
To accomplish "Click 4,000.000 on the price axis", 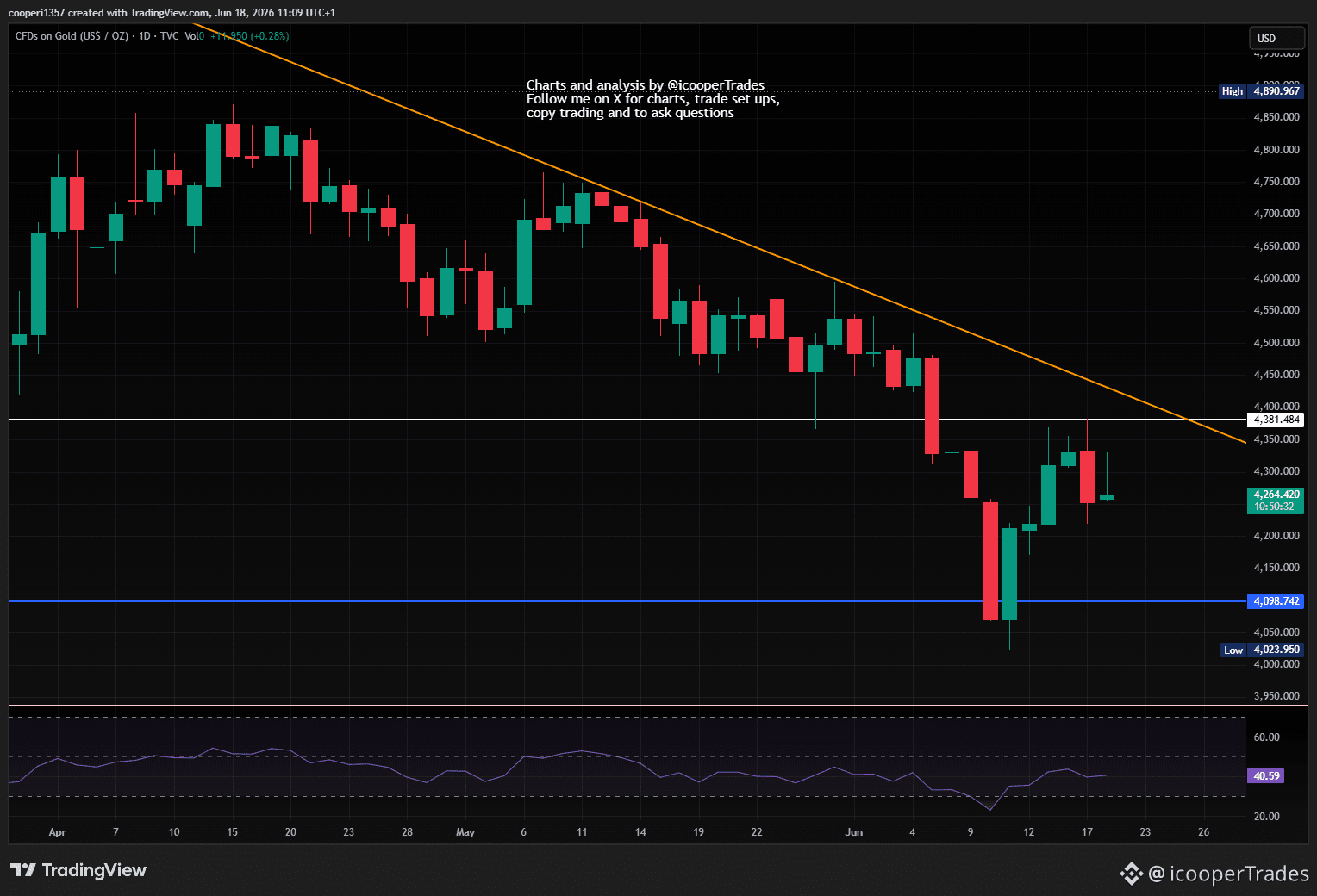I will click(1276, 664).
